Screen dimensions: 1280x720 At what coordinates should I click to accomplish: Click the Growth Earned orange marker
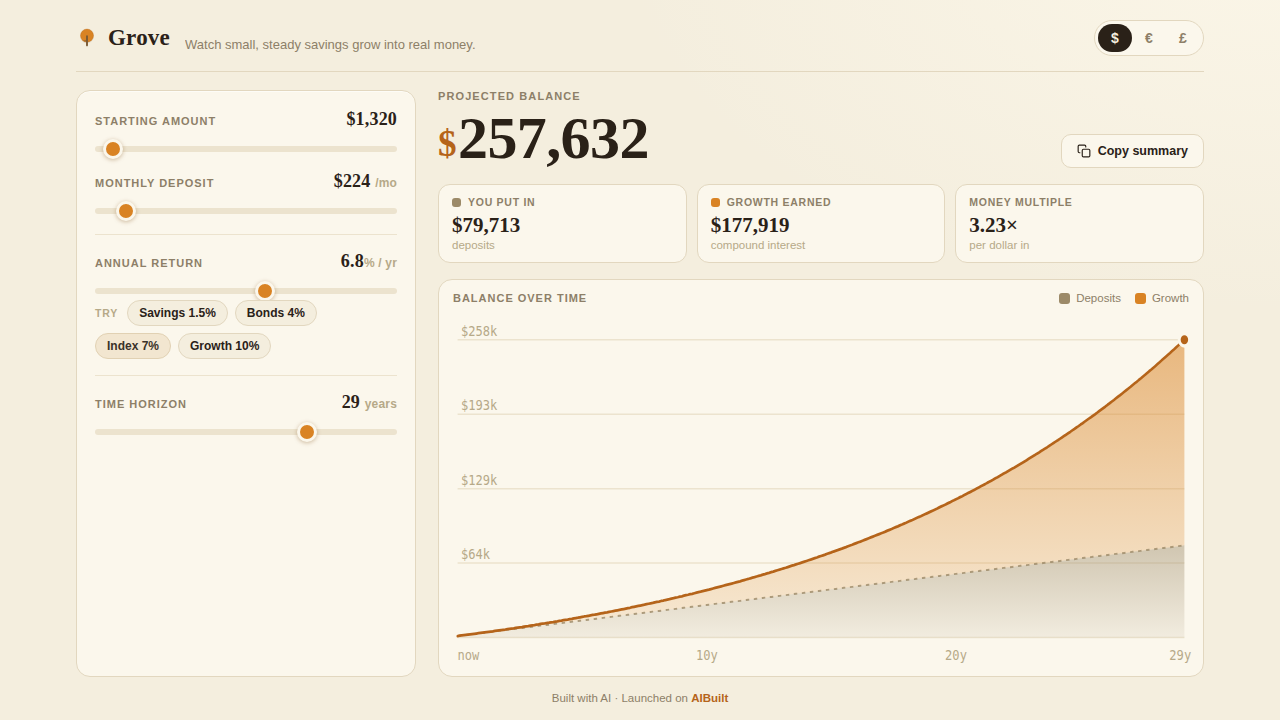(715, 202)
